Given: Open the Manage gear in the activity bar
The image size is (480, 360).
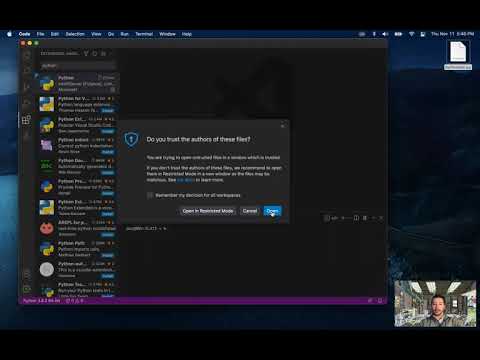Looking at the screenshot, I should coord(27,289).
